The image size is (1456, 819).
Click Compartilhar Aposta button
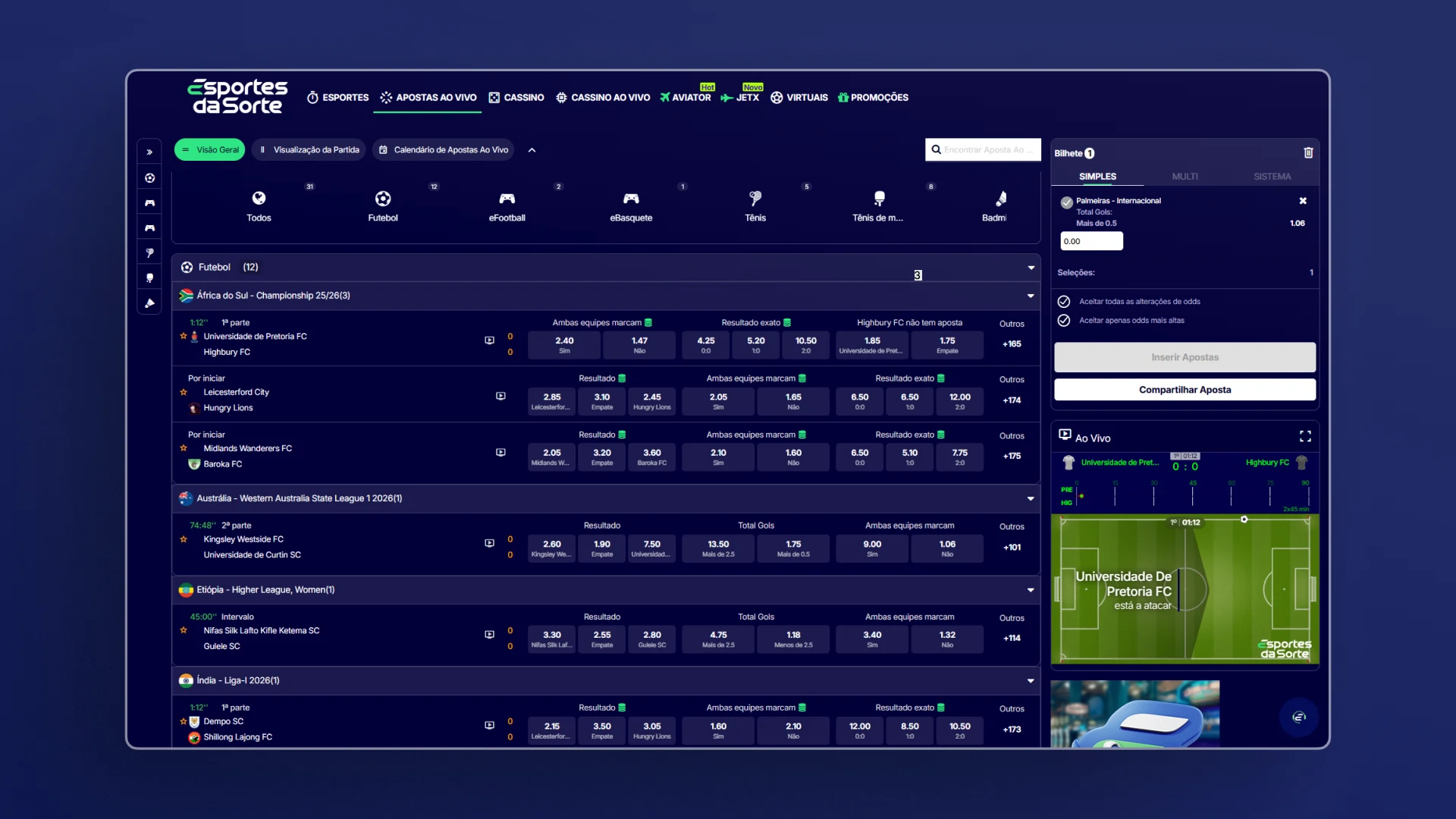pos(1185,390)
